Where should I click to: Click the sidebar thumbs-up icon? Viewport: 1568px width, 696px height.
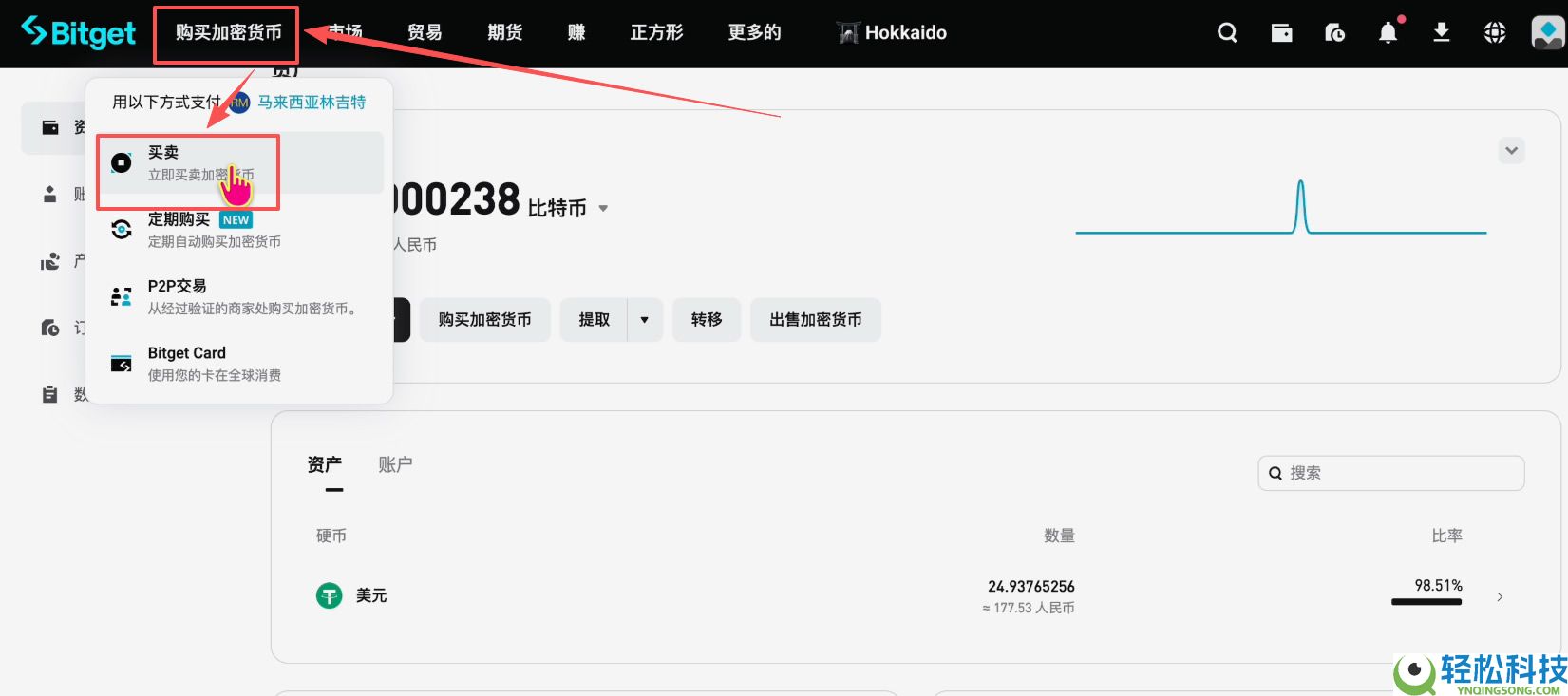(50, 261)
